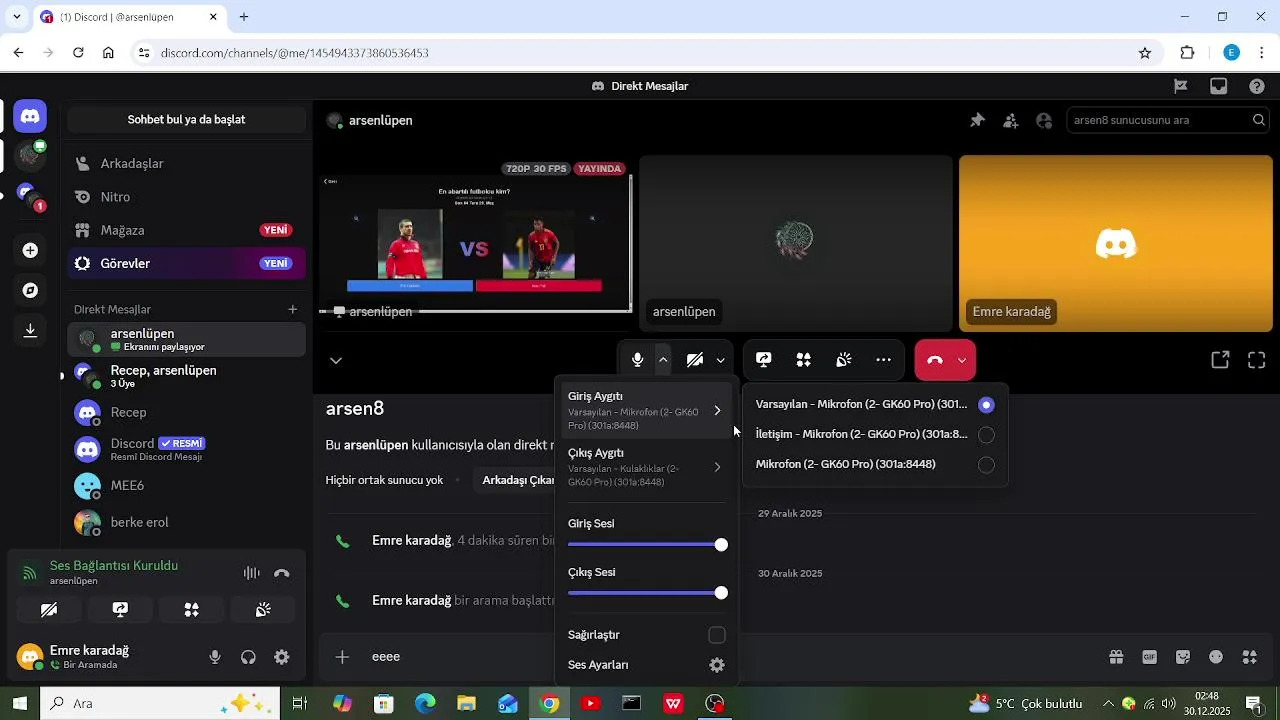Turn on camera in call control bar
Viewport: 1280px width, 720px height.
click(695, 360)
